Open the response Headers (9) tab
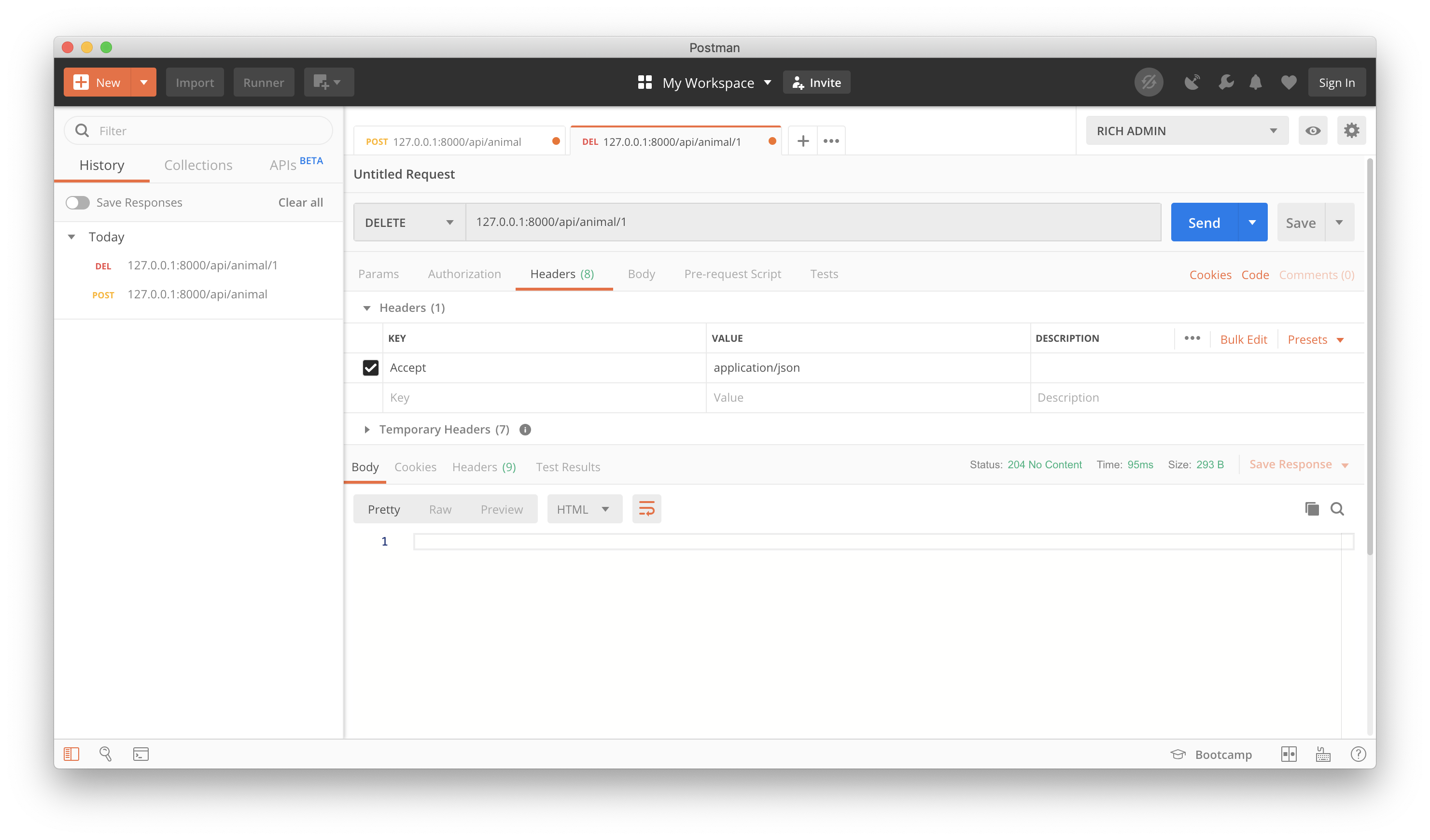1430x840 pixels. point(483,467)
